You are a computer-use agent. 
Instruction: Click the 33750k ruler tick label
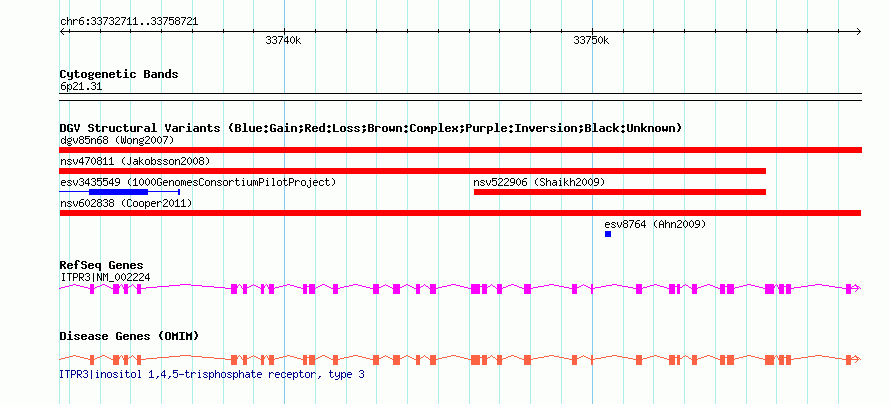[x=591, y=40]
